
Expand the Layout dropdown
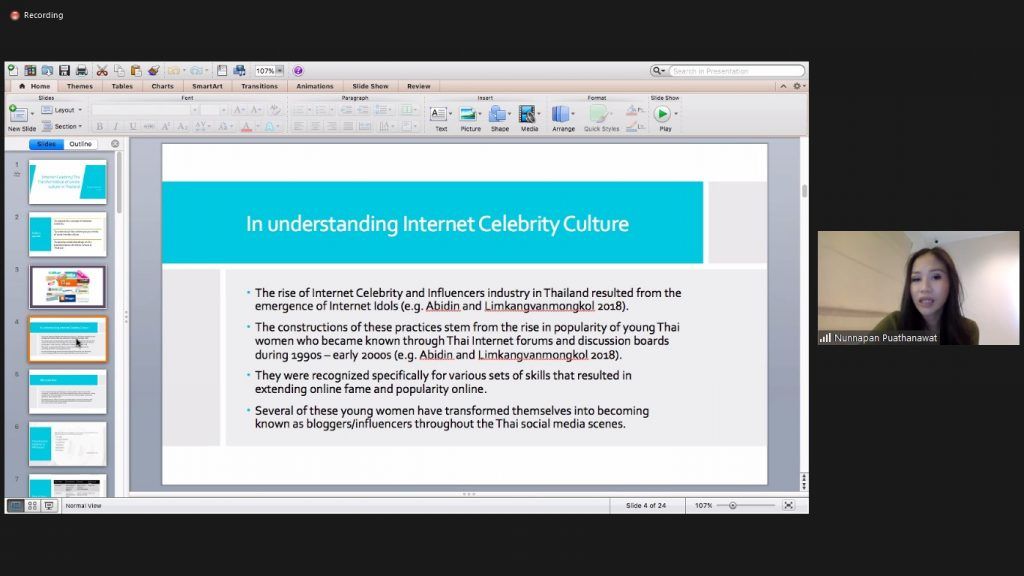64,110
